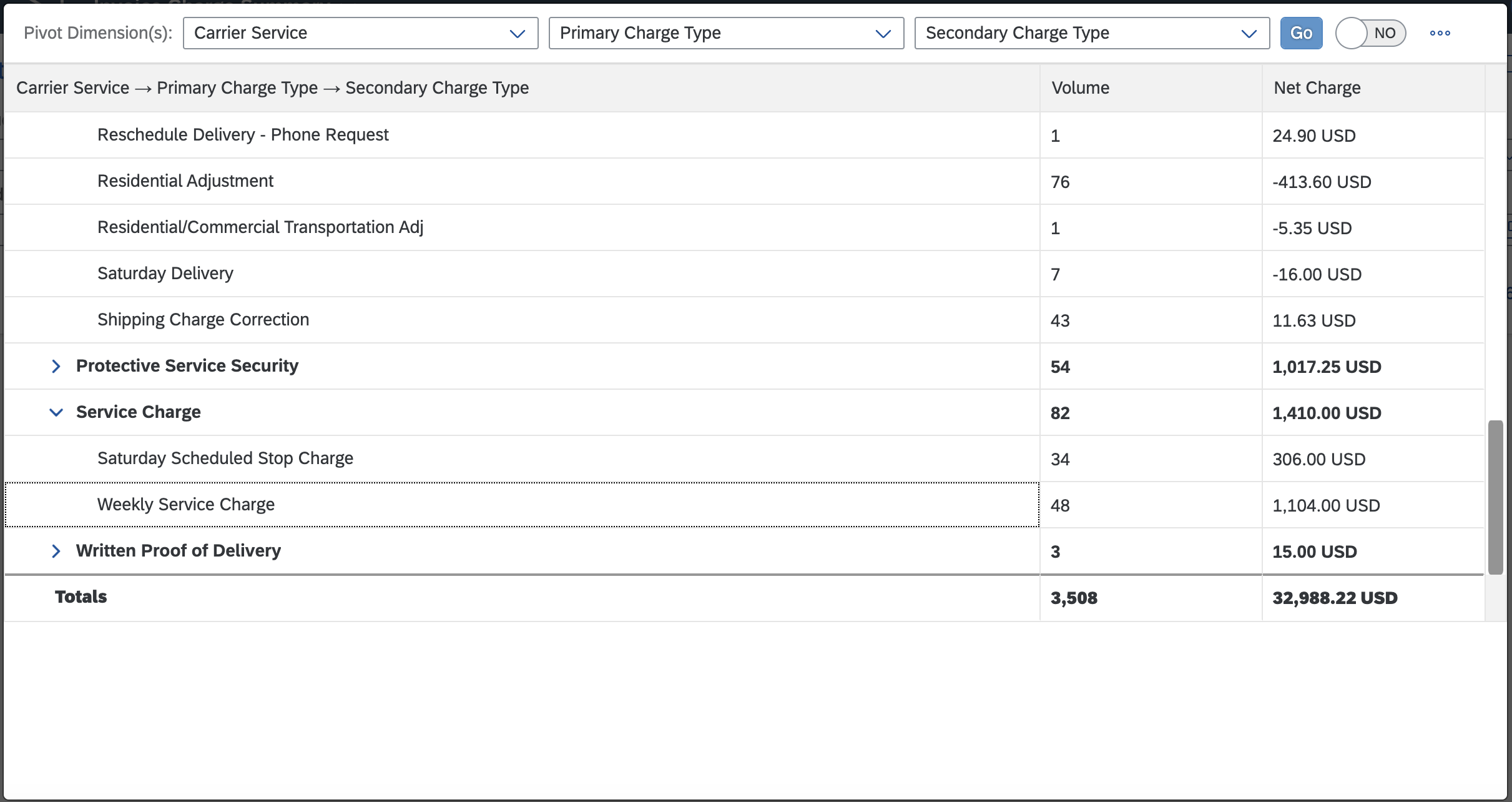Click the hierarchy column header label
This screenshot has height=802, width=1512.
272,88
